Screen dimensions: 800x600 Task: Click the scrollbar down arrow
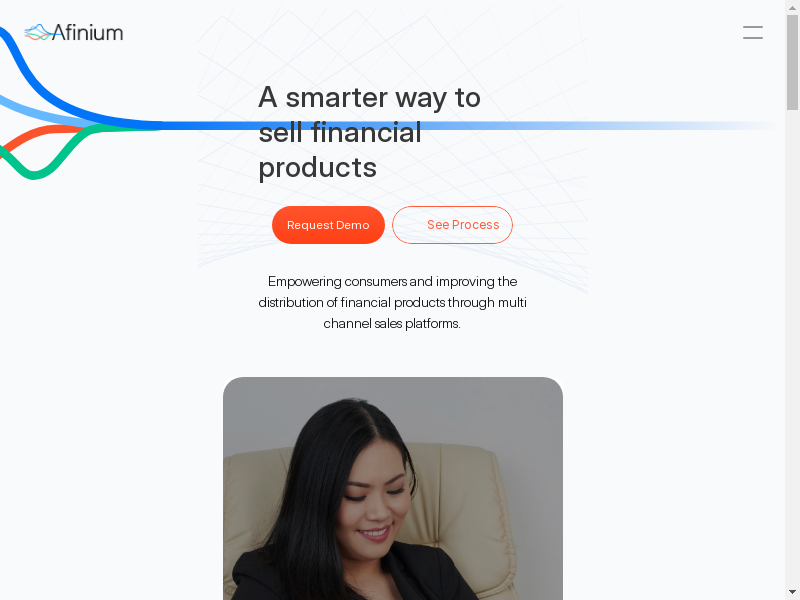click(792, 593)
